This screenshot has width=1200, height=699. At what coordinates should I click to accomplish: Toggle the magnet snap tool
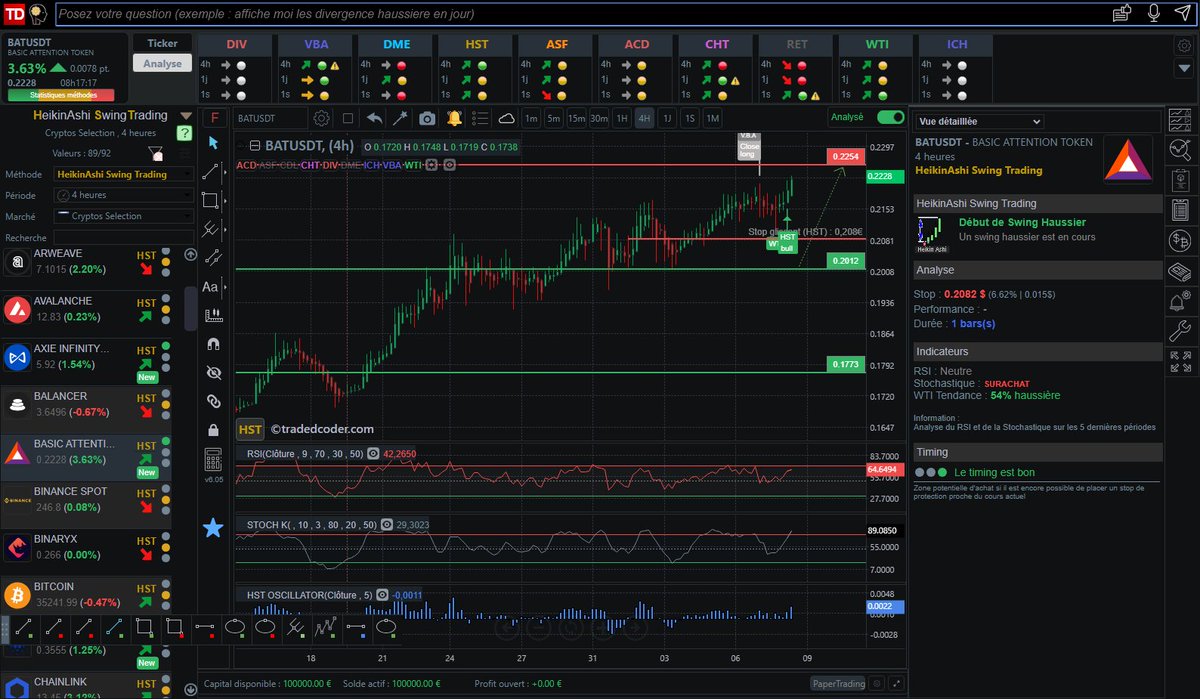[213, 344]
